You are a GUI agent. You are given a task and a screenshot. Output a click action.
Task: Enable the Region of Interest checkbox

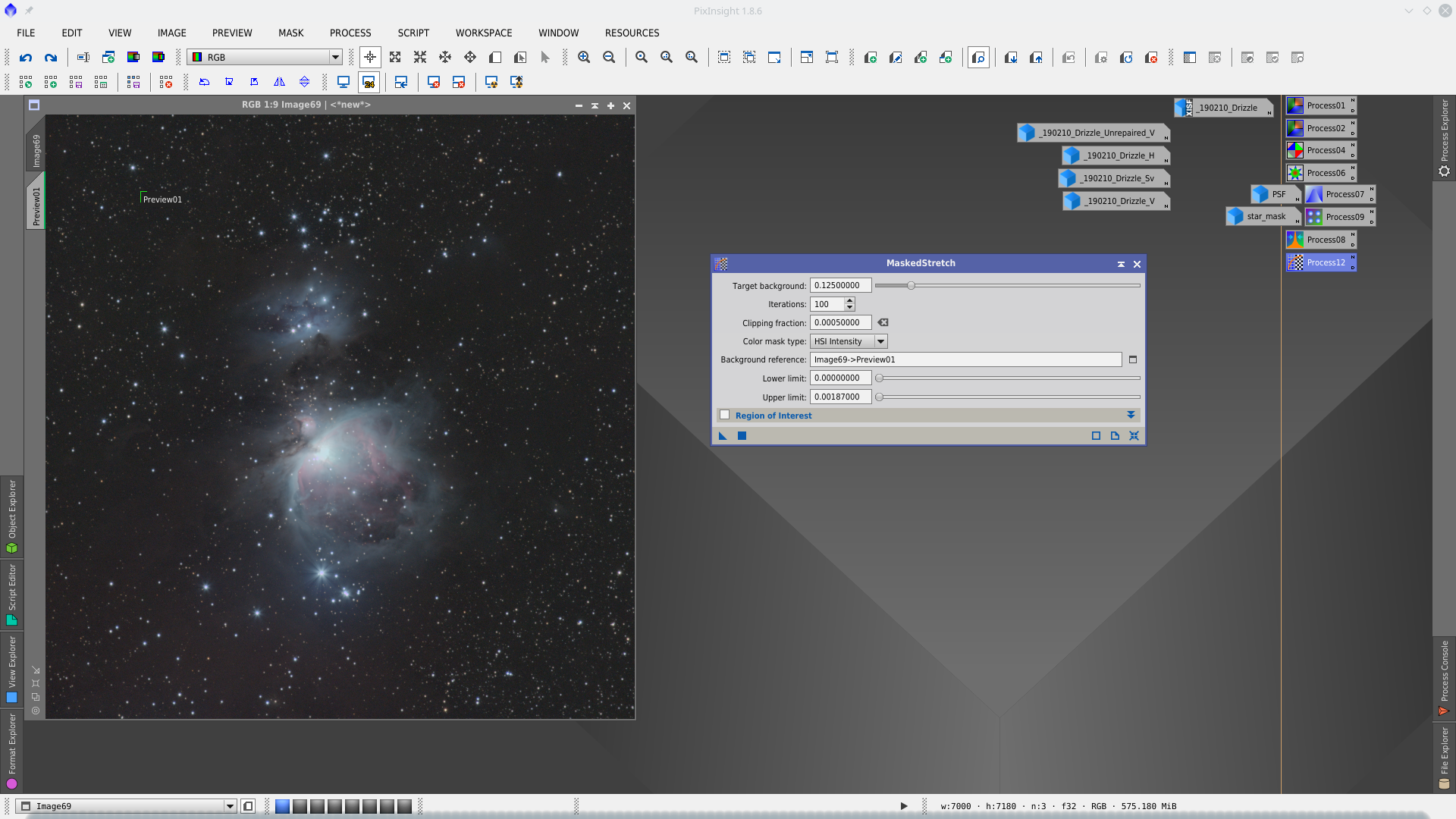(725, 416)
